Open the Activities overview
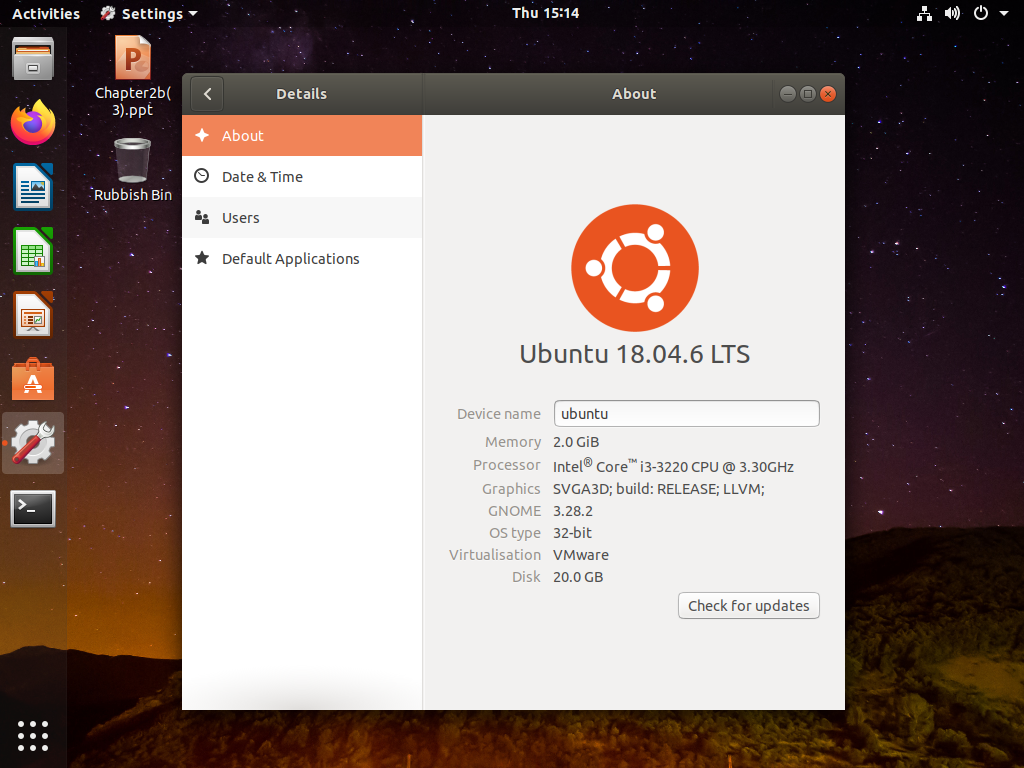The height and width of the screenshot is (768, 1024). coord(46,13)
